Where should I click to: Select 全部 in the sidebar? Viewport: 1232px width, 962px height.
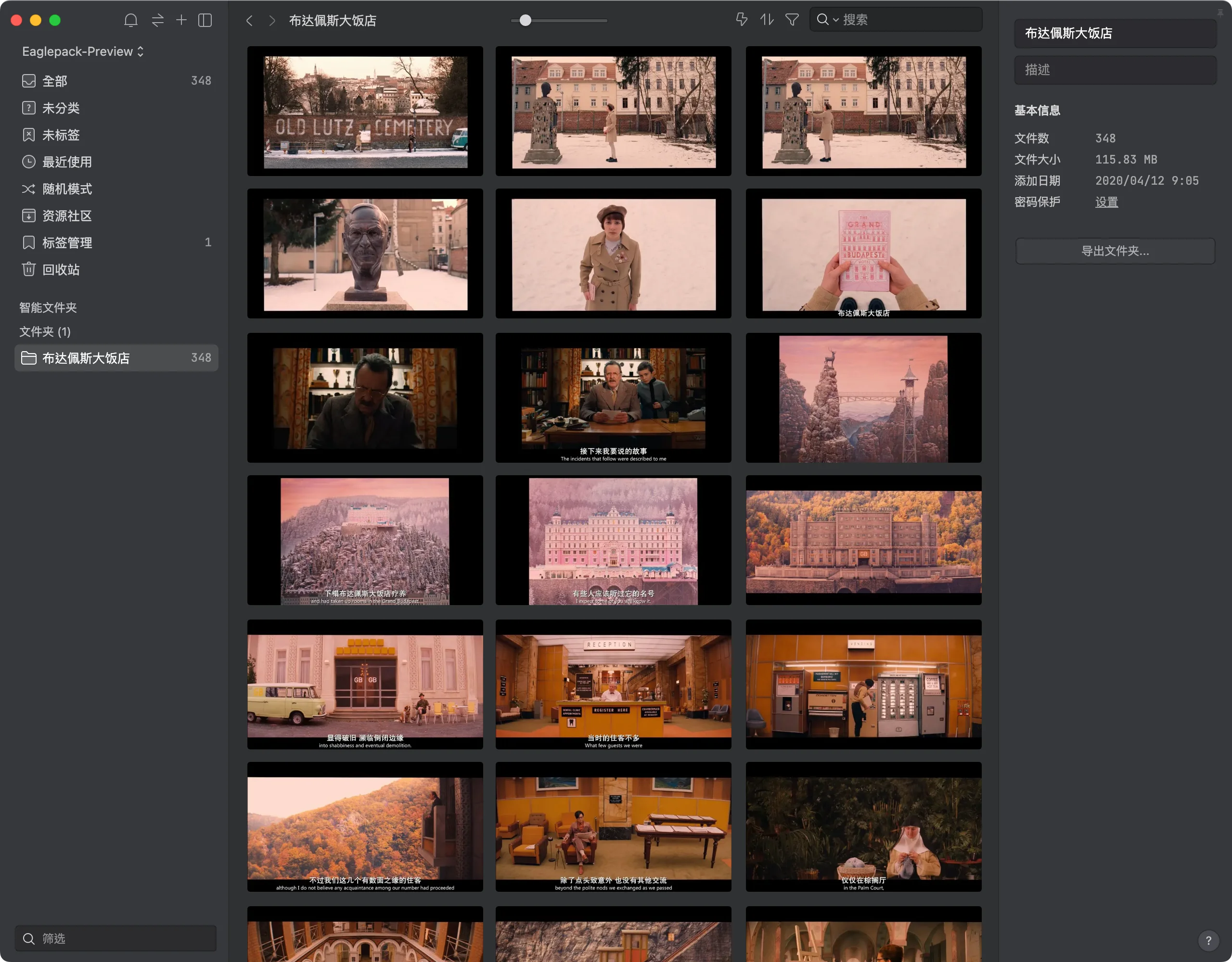(116, 81)
